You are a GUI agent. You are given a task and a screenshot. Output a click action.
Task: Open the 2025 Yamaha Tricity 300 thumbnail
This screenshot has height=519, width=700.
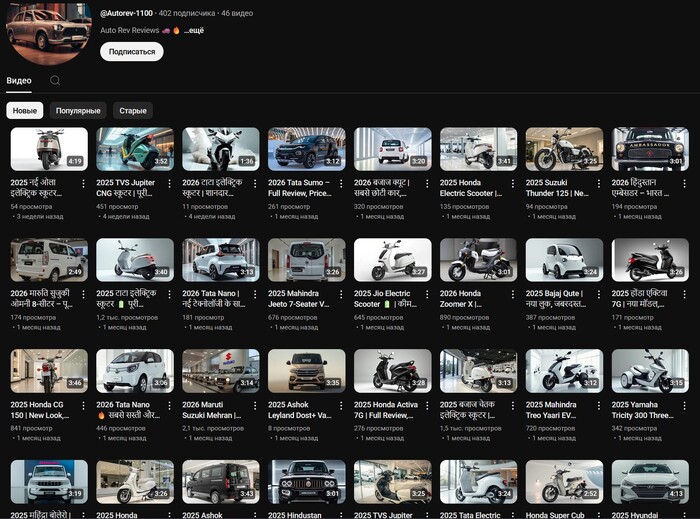coord(650,370)
